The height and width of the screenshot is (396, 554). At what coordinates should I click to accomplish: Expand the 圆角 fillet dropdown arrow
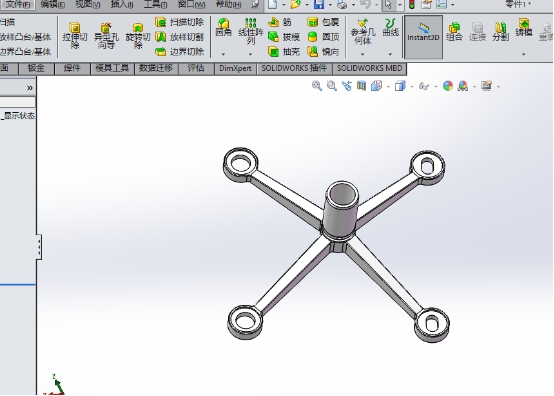point(223,54)
